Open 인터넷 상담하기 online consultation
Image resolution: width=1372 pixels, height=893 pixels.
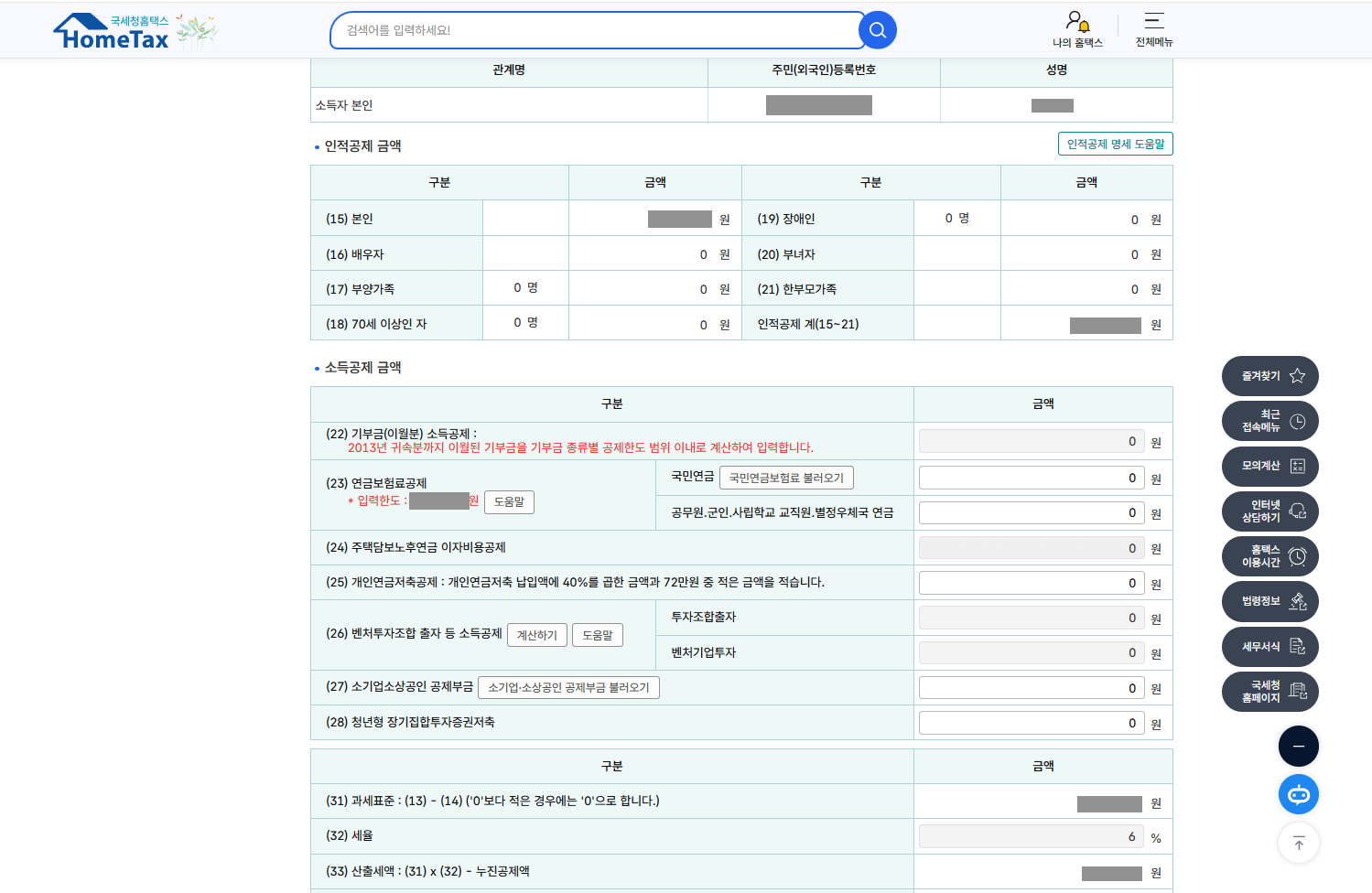[1269, 511]
